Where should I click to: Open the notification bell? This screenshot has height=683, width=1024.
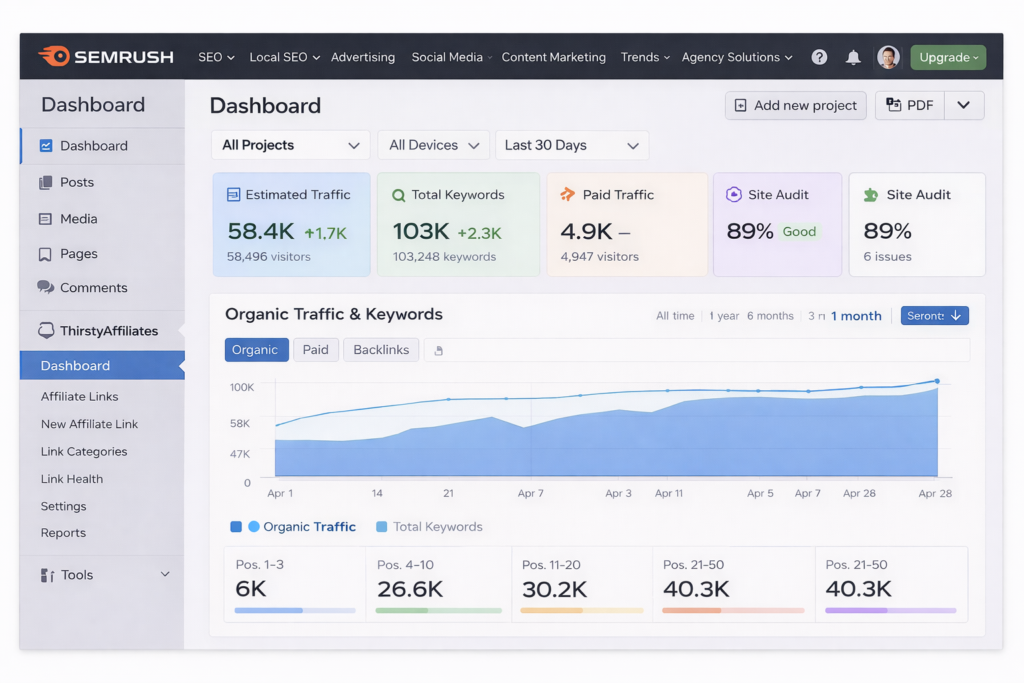[853, 57]
